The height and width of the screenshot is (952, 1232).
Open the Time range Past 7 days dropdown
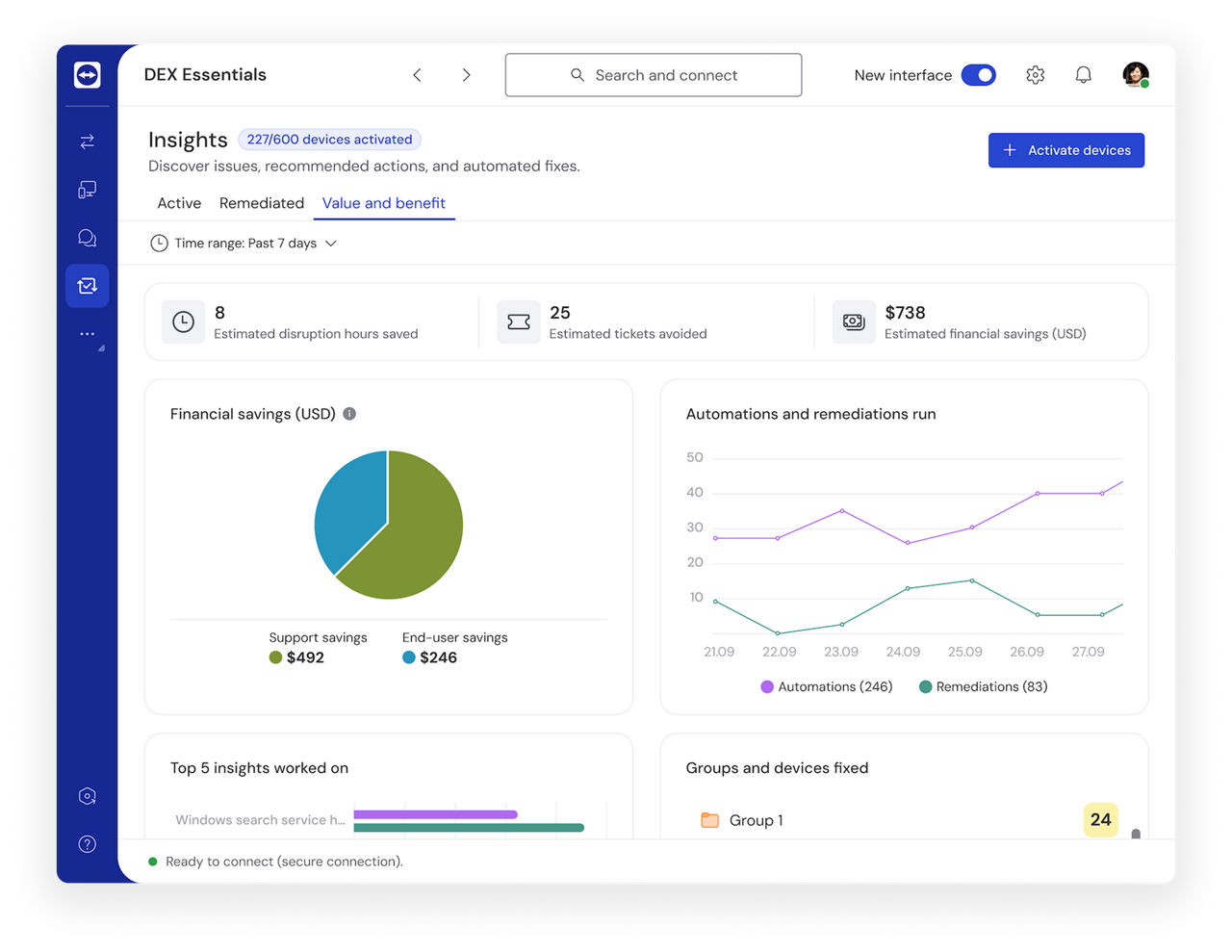243,243
